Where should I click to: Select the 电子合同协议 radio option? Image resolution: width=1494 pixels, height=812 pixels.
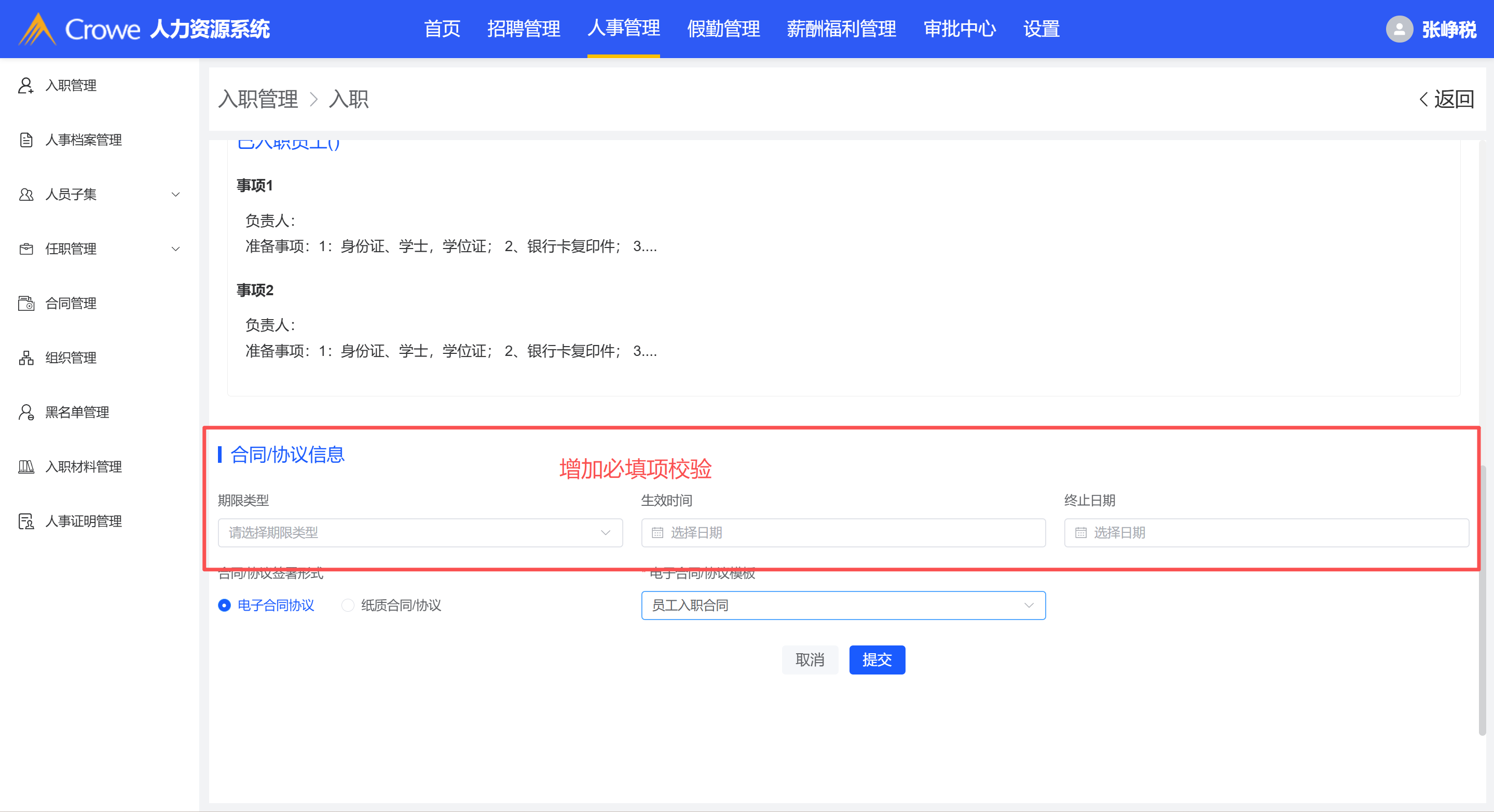click(225, 605)
